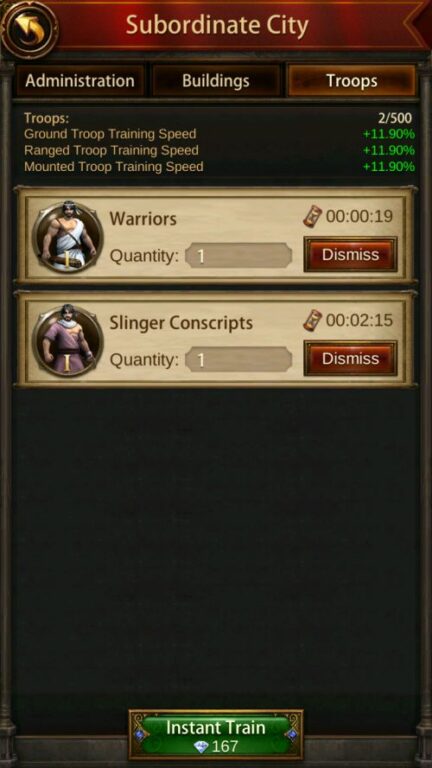Tap the Instant Train button
This screenshot has width=432, height=768.
tap(216, 735)
